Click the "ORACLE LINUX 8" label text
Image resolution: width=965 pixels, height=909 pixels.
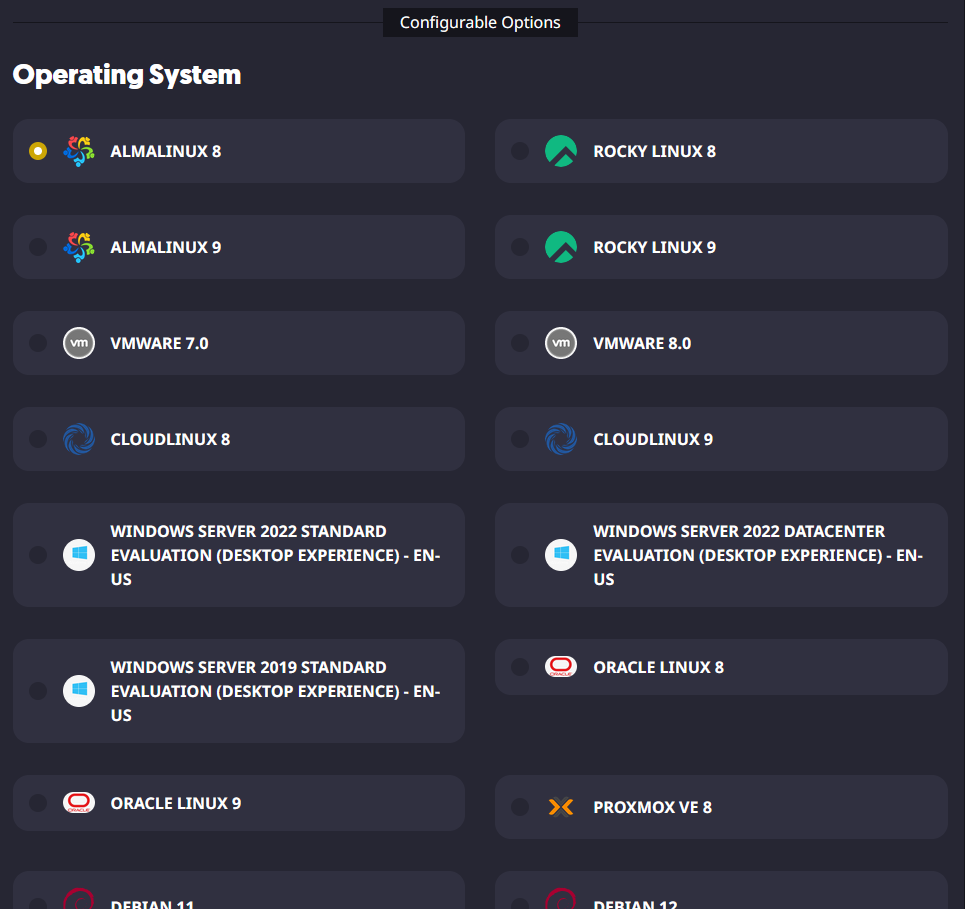[659, 667]
